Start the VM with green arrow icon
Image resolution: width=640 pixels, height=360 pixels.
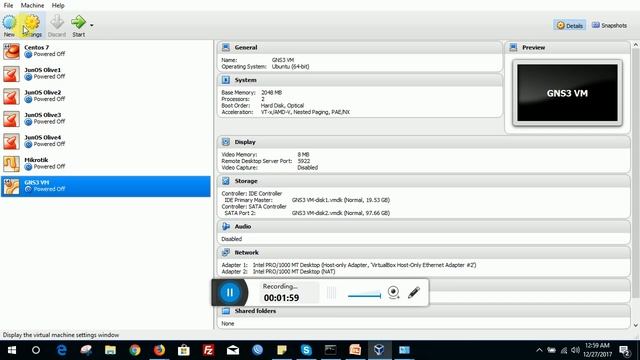(78, 25)
